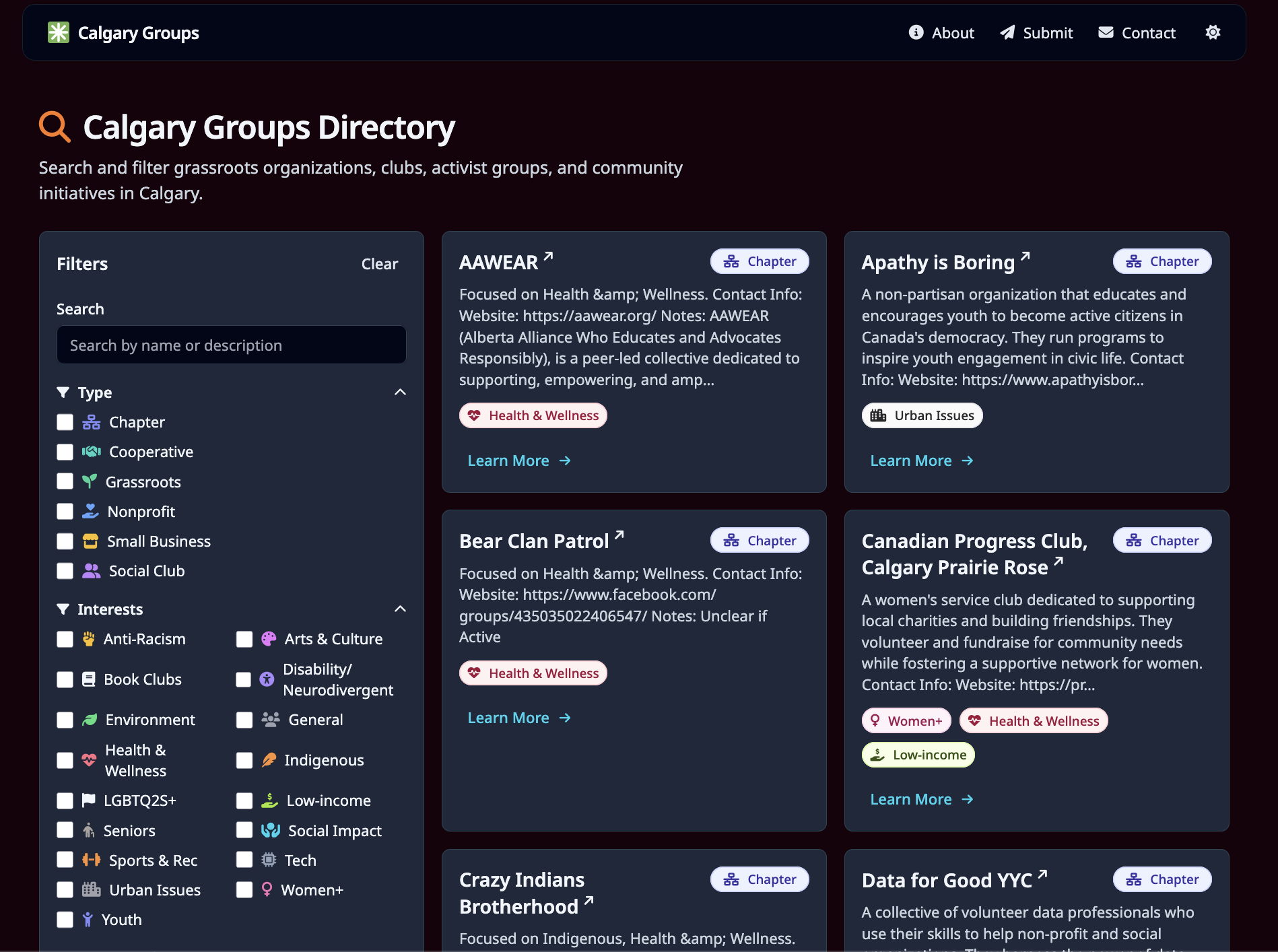Open the Submit menu item
Viewport: 1278px width, 952px height.
coord(1037,32)
